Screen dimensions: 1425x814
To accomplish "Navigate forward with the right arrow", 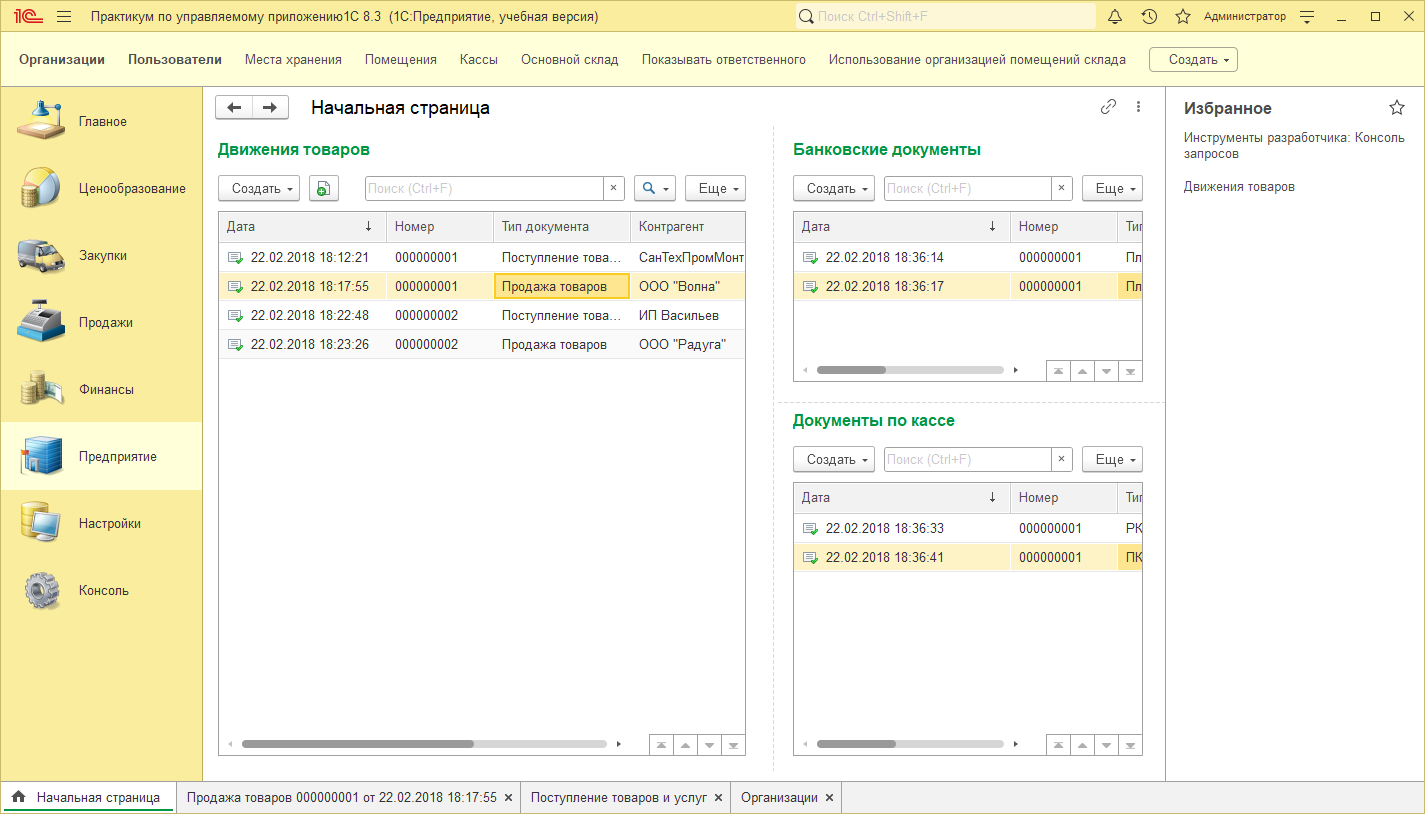I will tap(270, 108).
